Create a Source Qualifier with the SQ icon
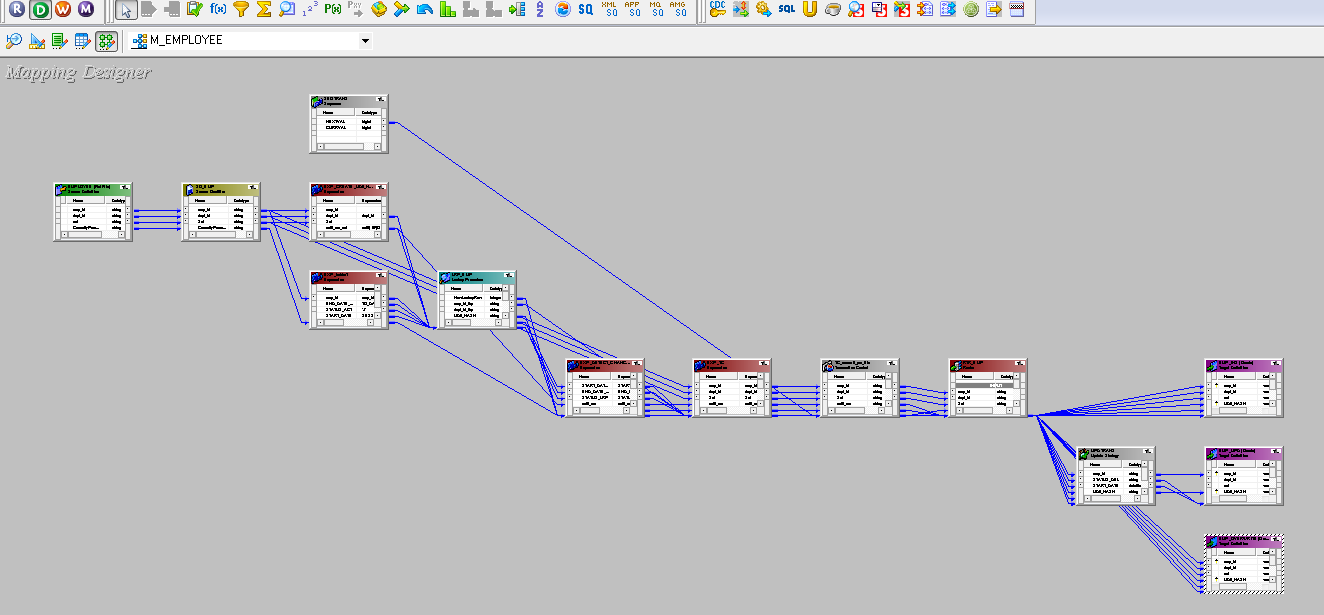Image resolution: width=1324 pixels, height=615 pixels. [584, 11]
